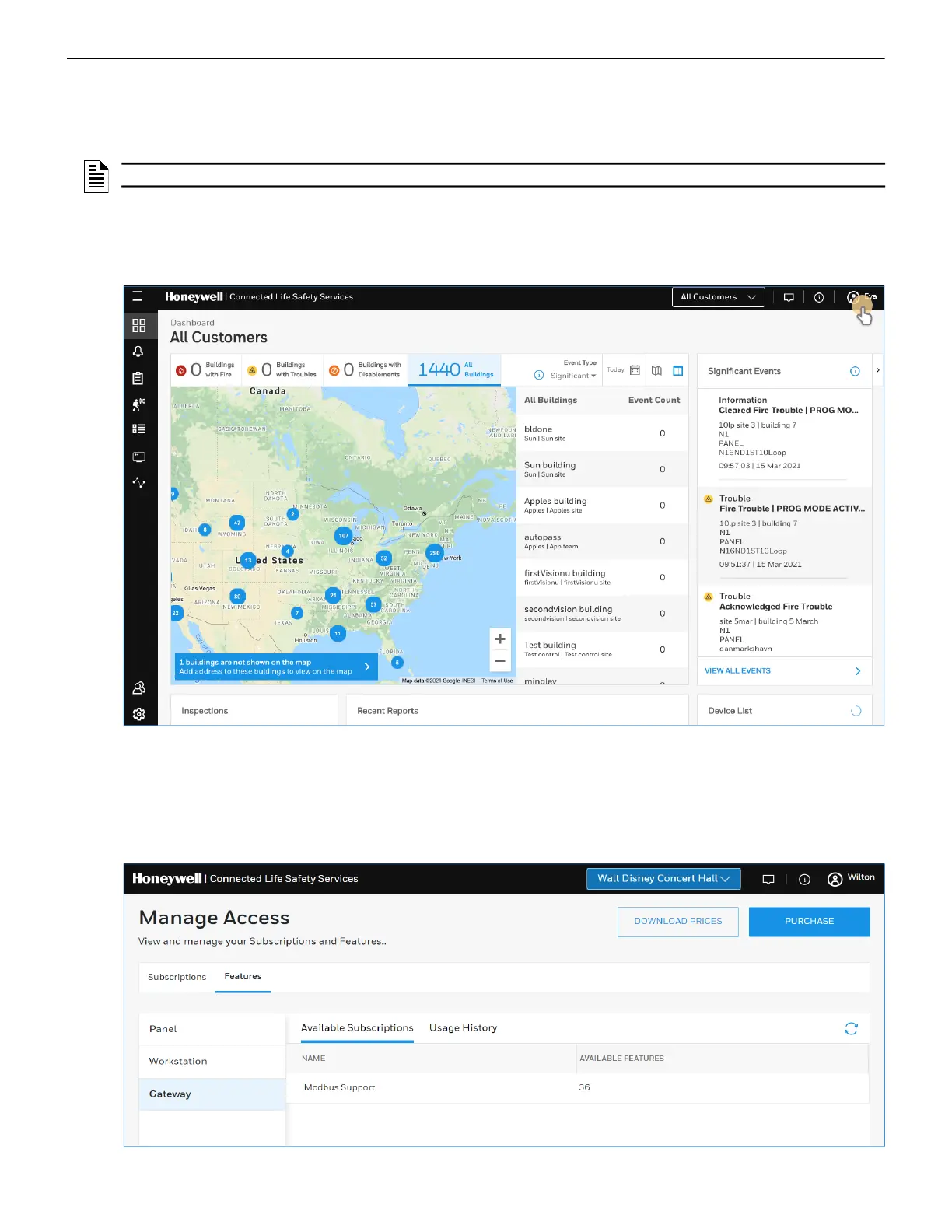This screenshot has height=1232, width=952.
Task: Open the panel device icon in sidebar
Action: 139,457
